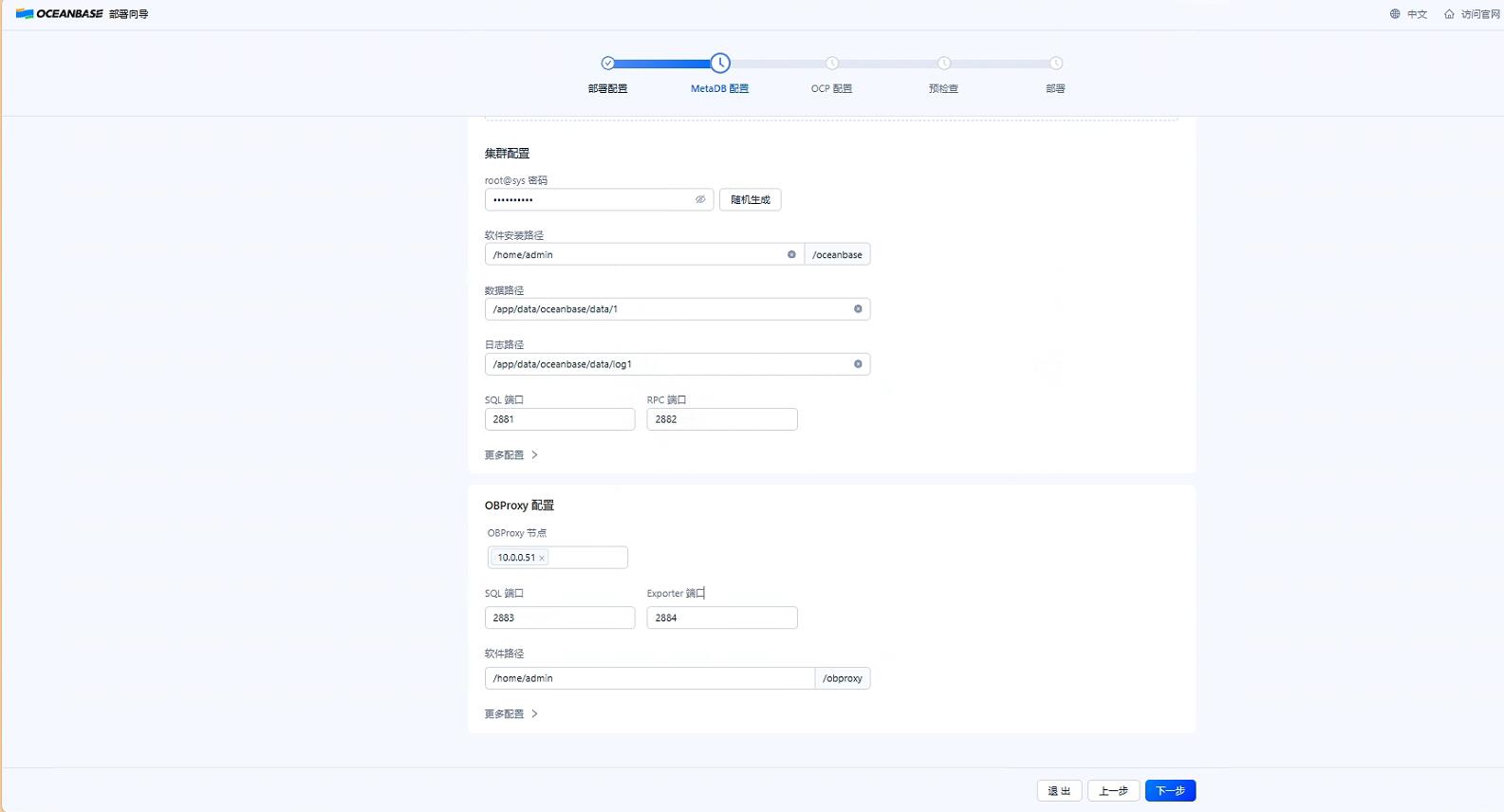Click the 部署向导 title text
Image resolution: width=1504 pixels, height=812 pixels.
click(x=129, y=14)
